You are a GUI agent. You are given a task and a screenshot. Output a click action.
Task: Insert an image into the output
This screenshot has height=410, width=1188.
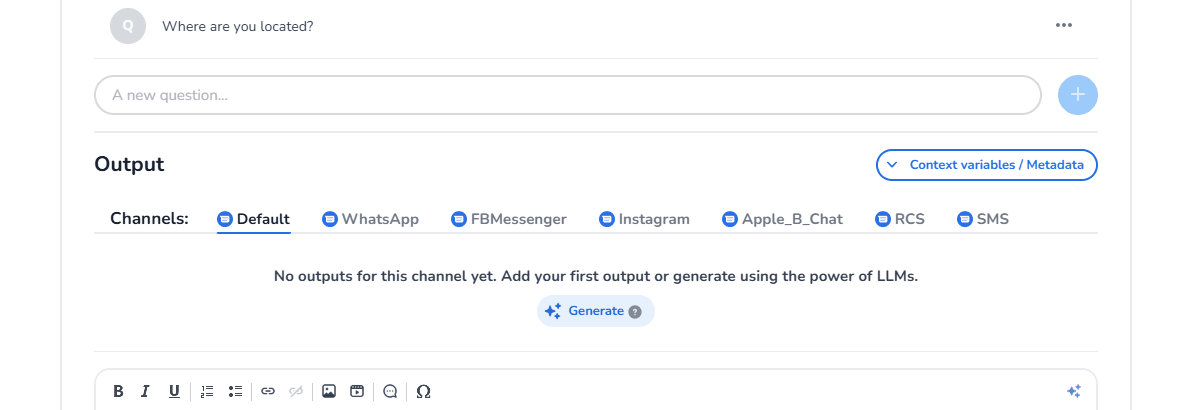(329, 391)
